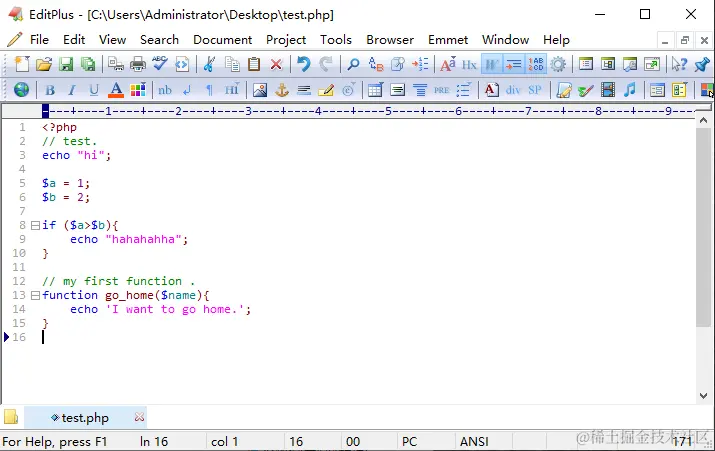Screen dimensions: 715x451
Task: Insert non-breaking space nb icon
Action: (x=165, y=90)
